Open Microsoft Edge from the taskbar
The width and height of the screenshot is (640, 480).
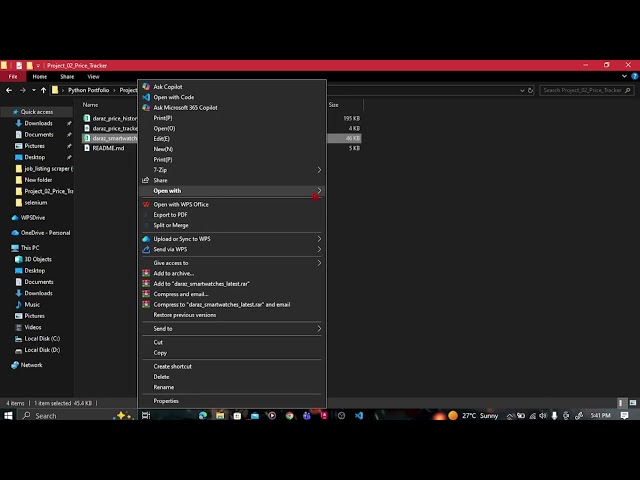tap(202, 416)
